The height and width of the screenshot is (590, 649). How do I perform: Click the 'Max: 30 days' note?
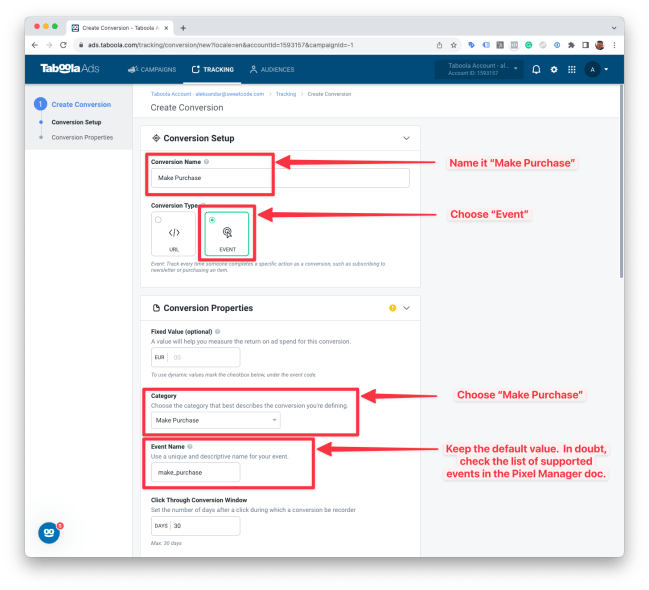(166, 543)
